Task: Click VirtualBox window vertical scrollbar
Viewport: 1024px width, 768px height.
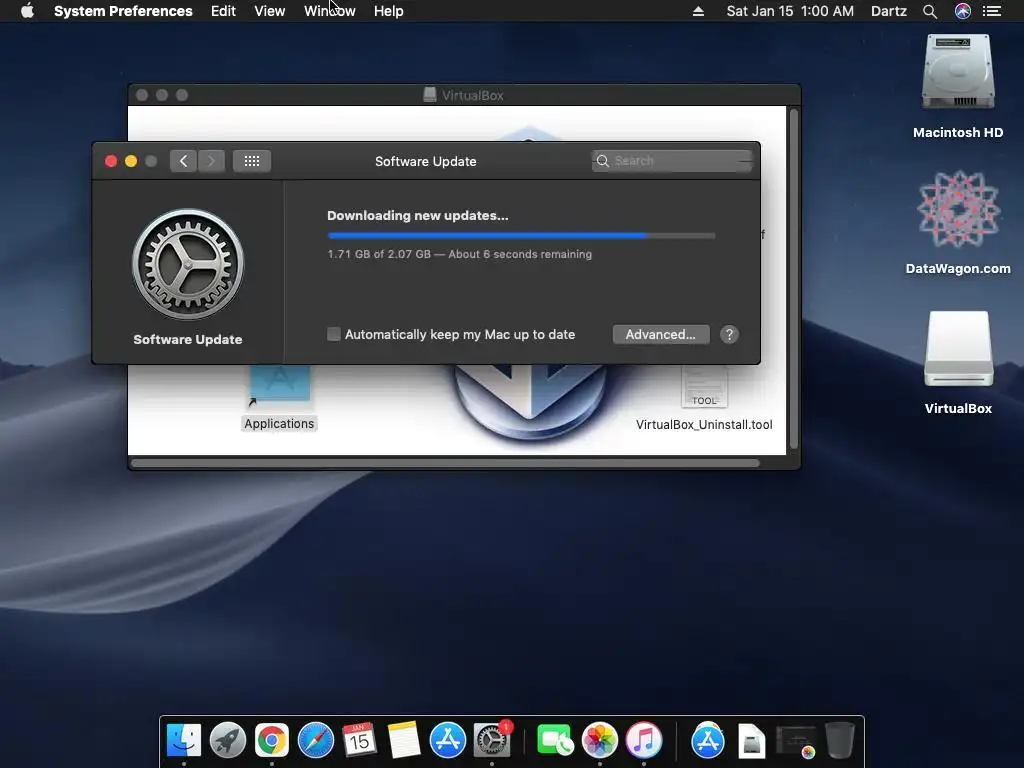Action: (x=794, y=280)
